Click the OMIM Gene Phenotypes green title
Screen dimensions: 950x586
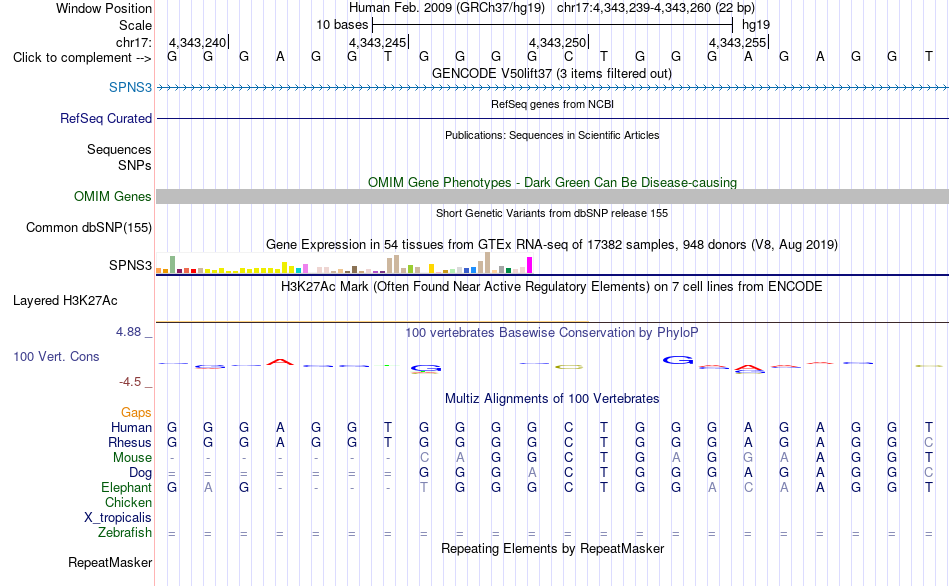552,182
